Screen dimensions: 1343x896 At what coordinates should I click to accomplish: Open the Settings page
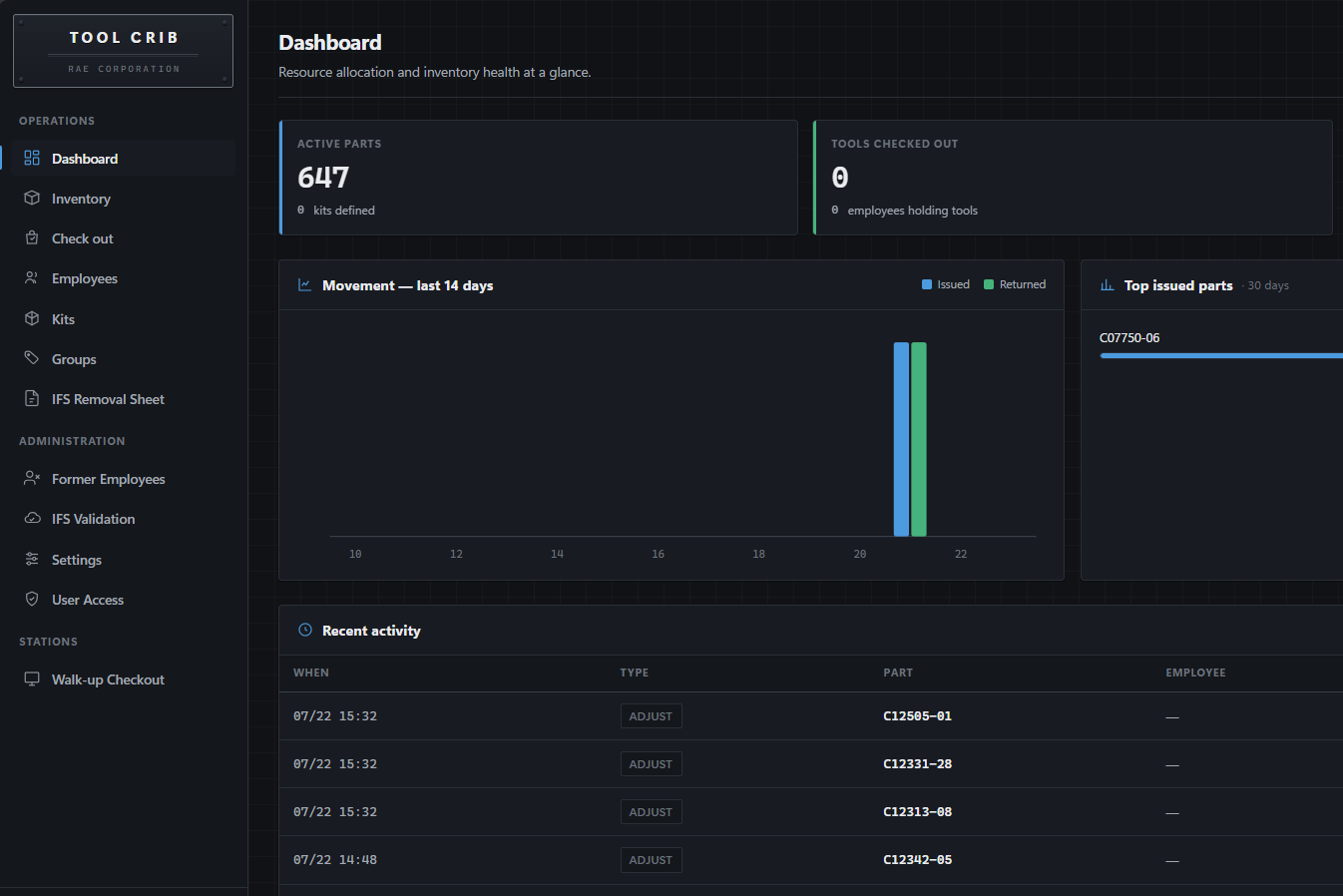[125, 560]
